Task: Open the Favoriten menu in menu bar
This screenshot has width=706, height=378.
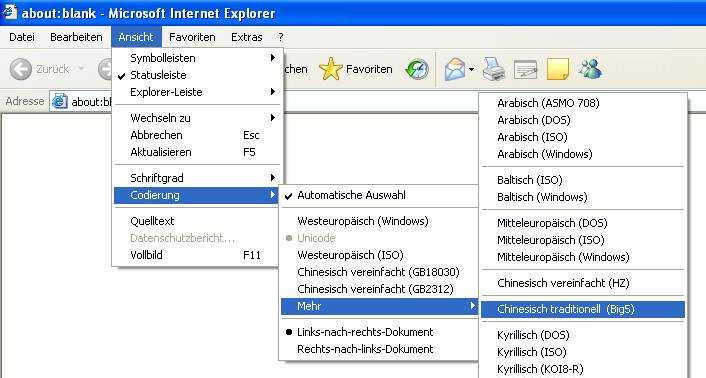Action: click(192, 37)
